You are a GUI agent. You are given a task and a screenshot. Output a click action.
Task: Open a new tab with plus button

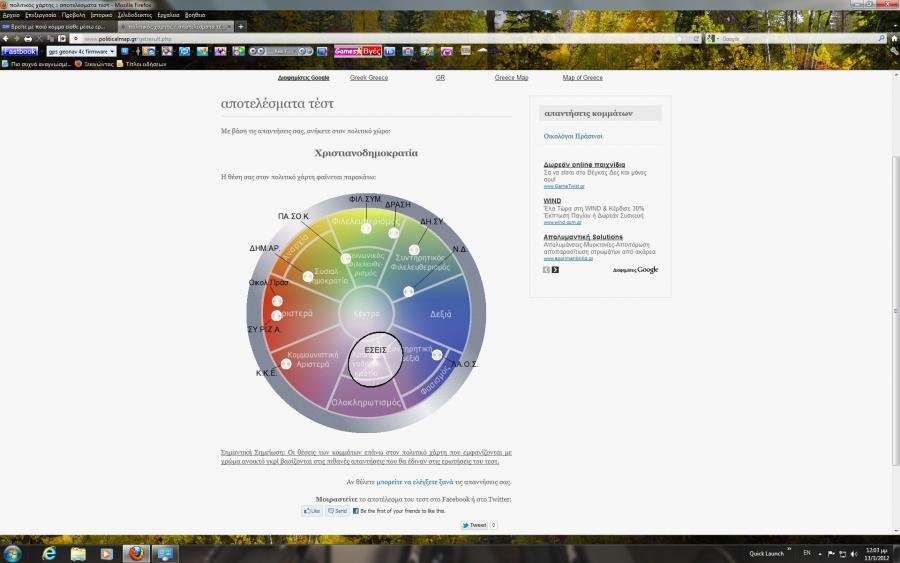point(241,26)
